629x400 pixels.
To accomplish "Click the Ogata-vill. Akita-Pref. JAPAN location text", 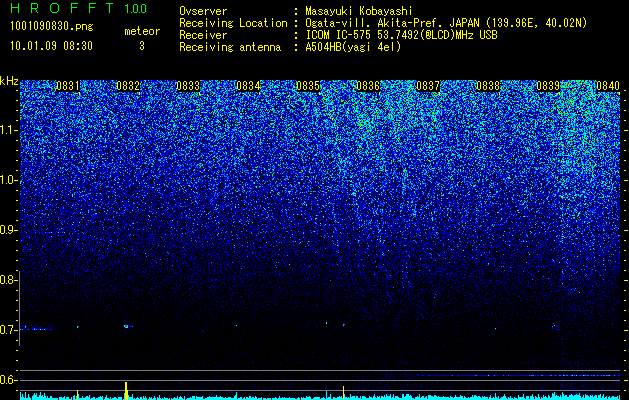I will pyautogui.click(x=445, y=23).
